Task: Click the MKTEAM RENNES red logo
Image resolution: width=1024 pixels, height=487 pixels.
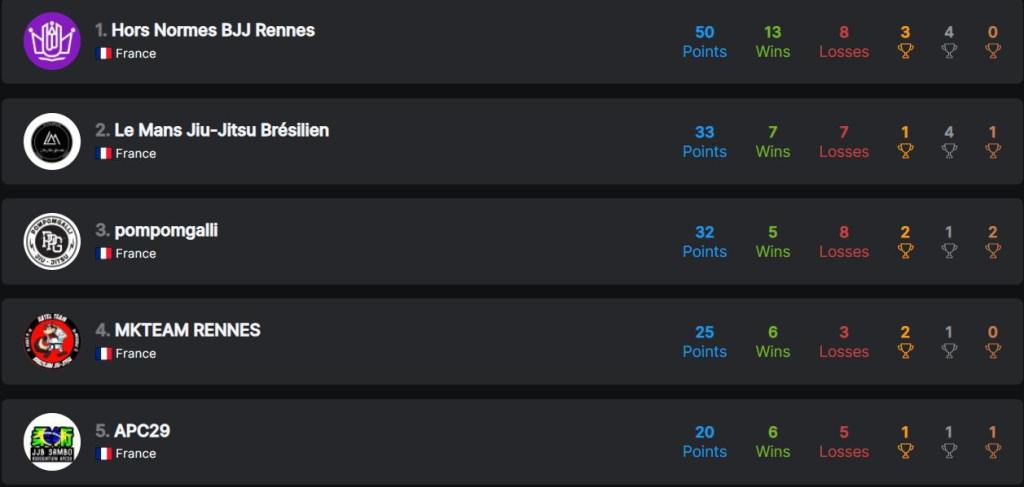Action: (x=52, y=341)
